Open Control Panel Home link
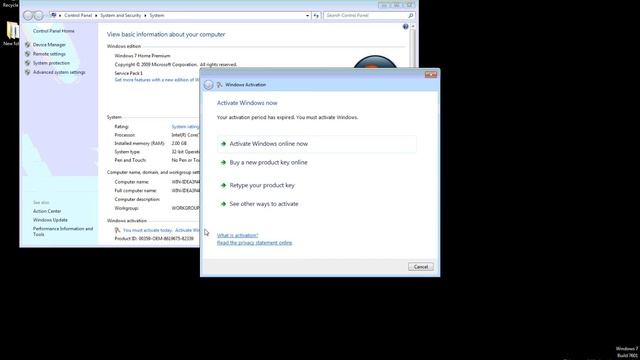The image size is (640, 360). [53, 31]
